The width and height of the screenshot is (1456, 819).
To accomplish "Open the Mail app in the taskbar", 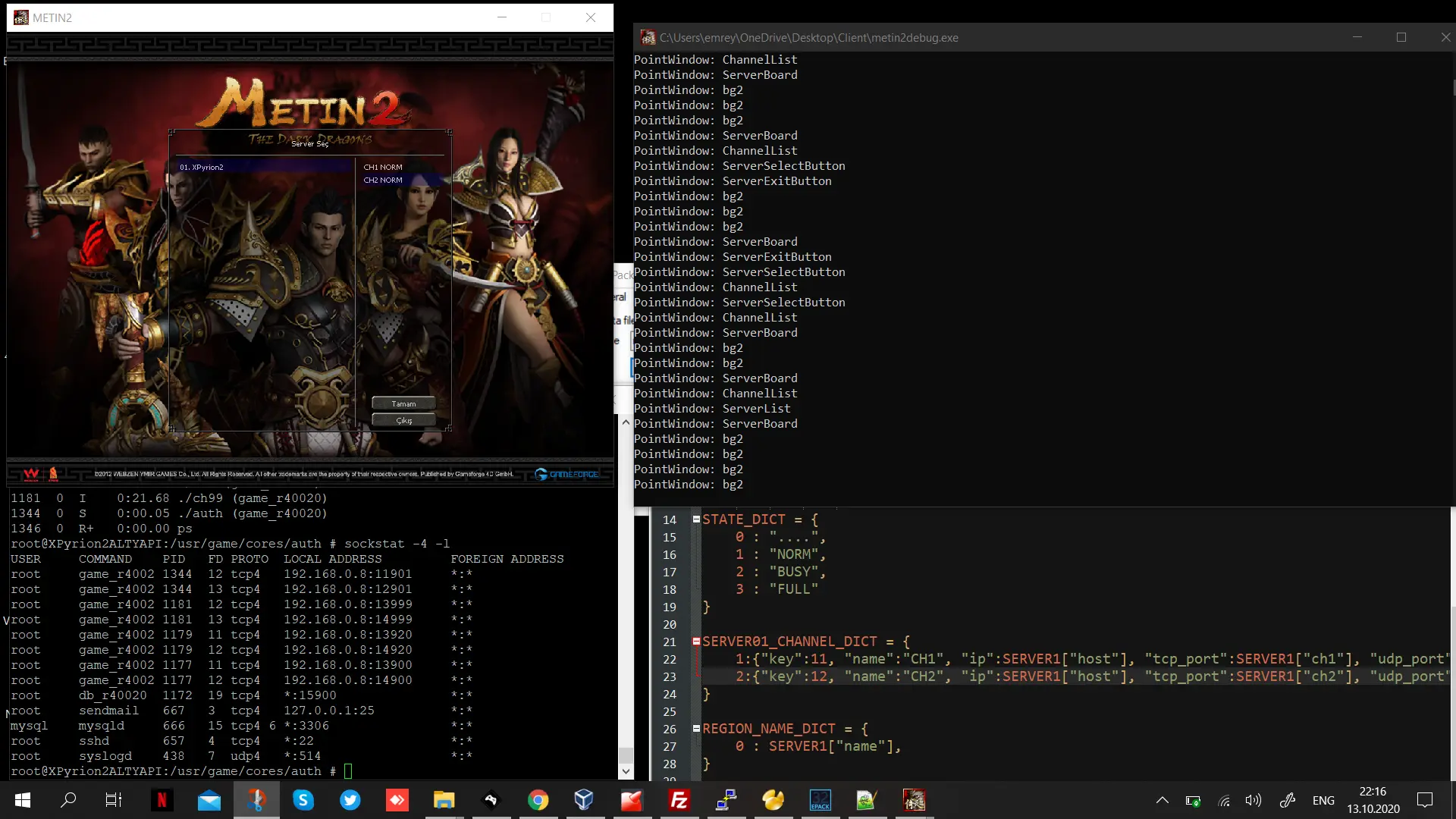I will click(209, 800).
